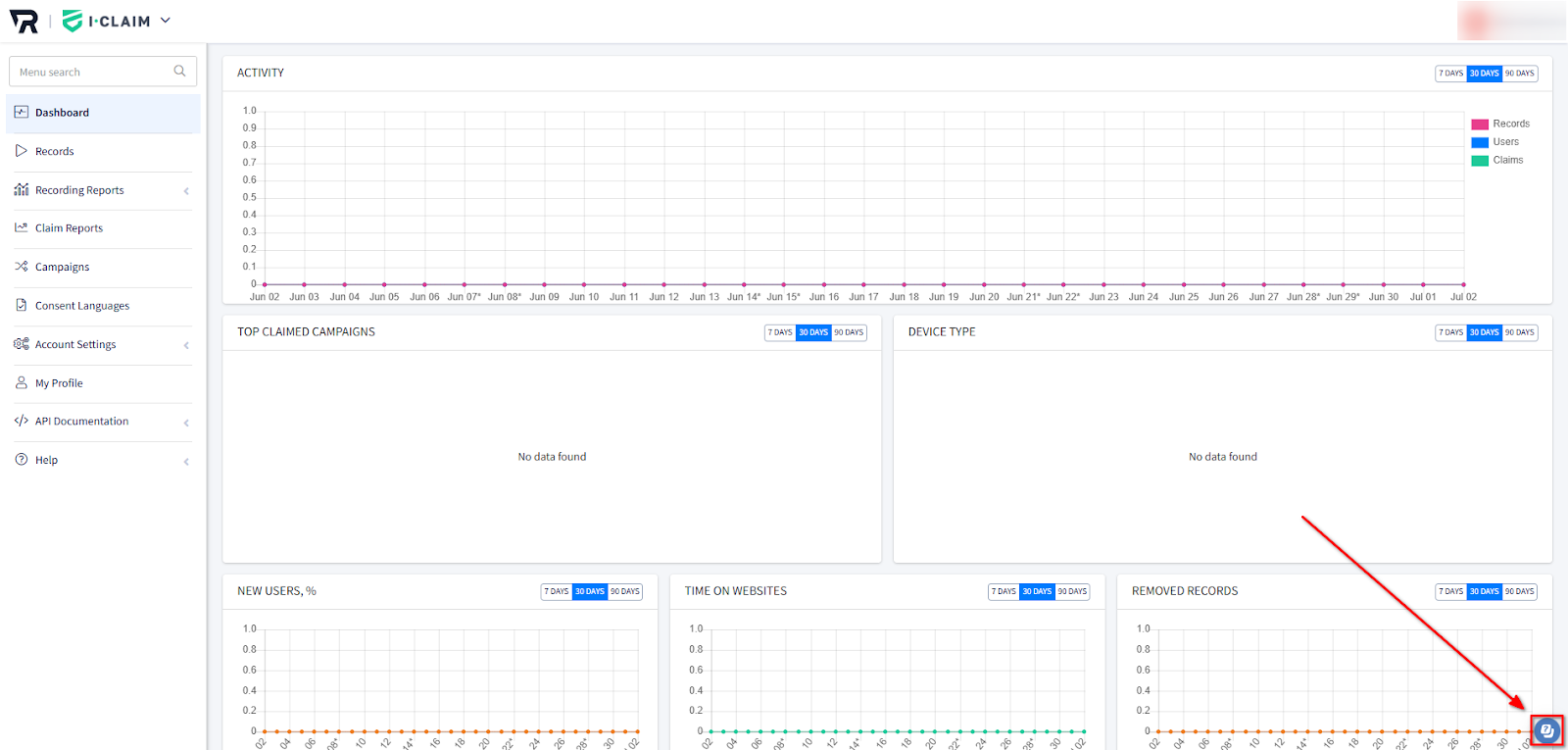Click the Consent Languages document icon
This screenshot has height=750, width=1568.
click(22, 305)
